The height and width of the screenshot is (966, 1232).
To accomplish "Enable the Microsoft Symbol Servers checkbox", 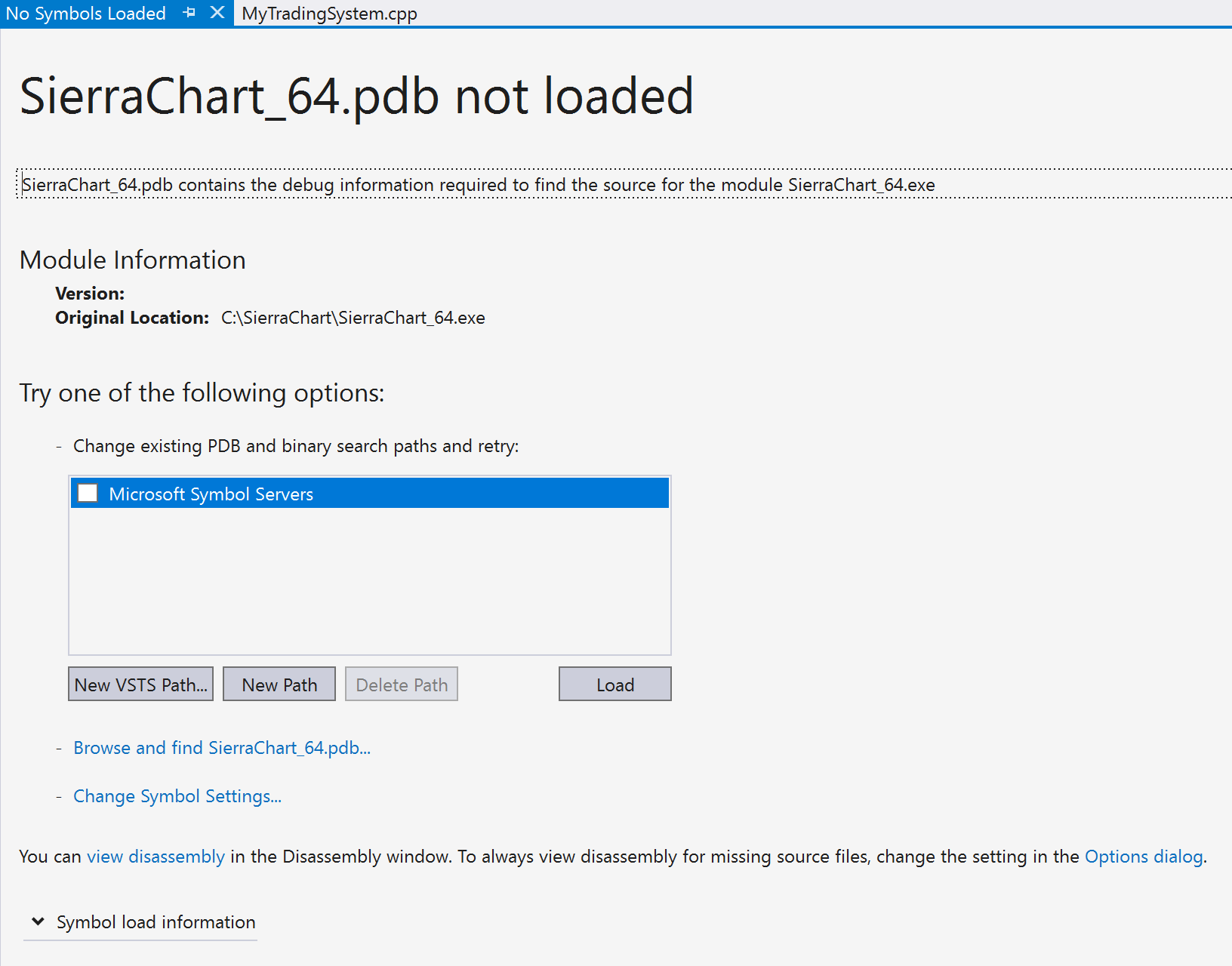I will coord(88,493).
